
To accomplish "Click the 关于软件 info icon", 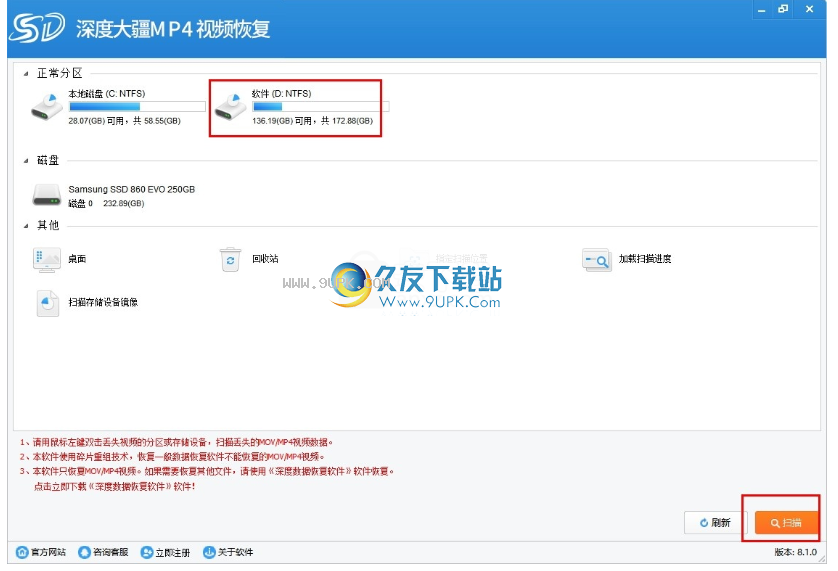I will [209, 552].
